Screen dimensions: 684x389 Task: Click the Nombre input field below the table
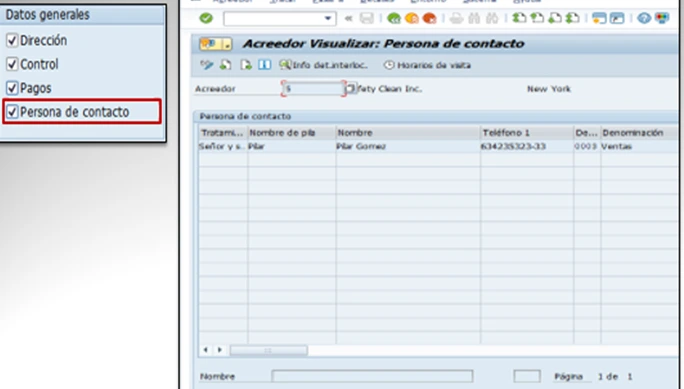coord(372,376)
